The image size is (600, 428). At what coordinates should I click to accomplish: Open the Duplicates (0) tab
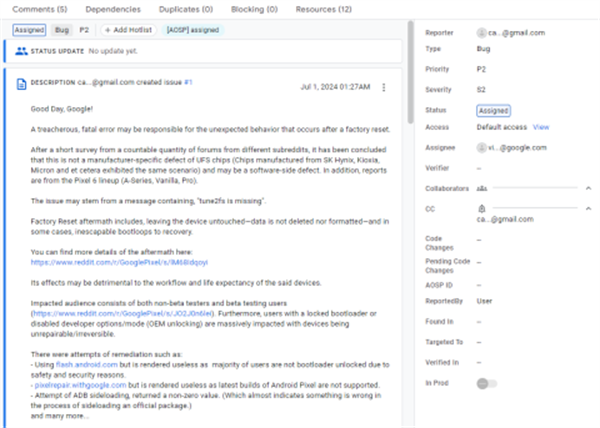coord(186,9)
